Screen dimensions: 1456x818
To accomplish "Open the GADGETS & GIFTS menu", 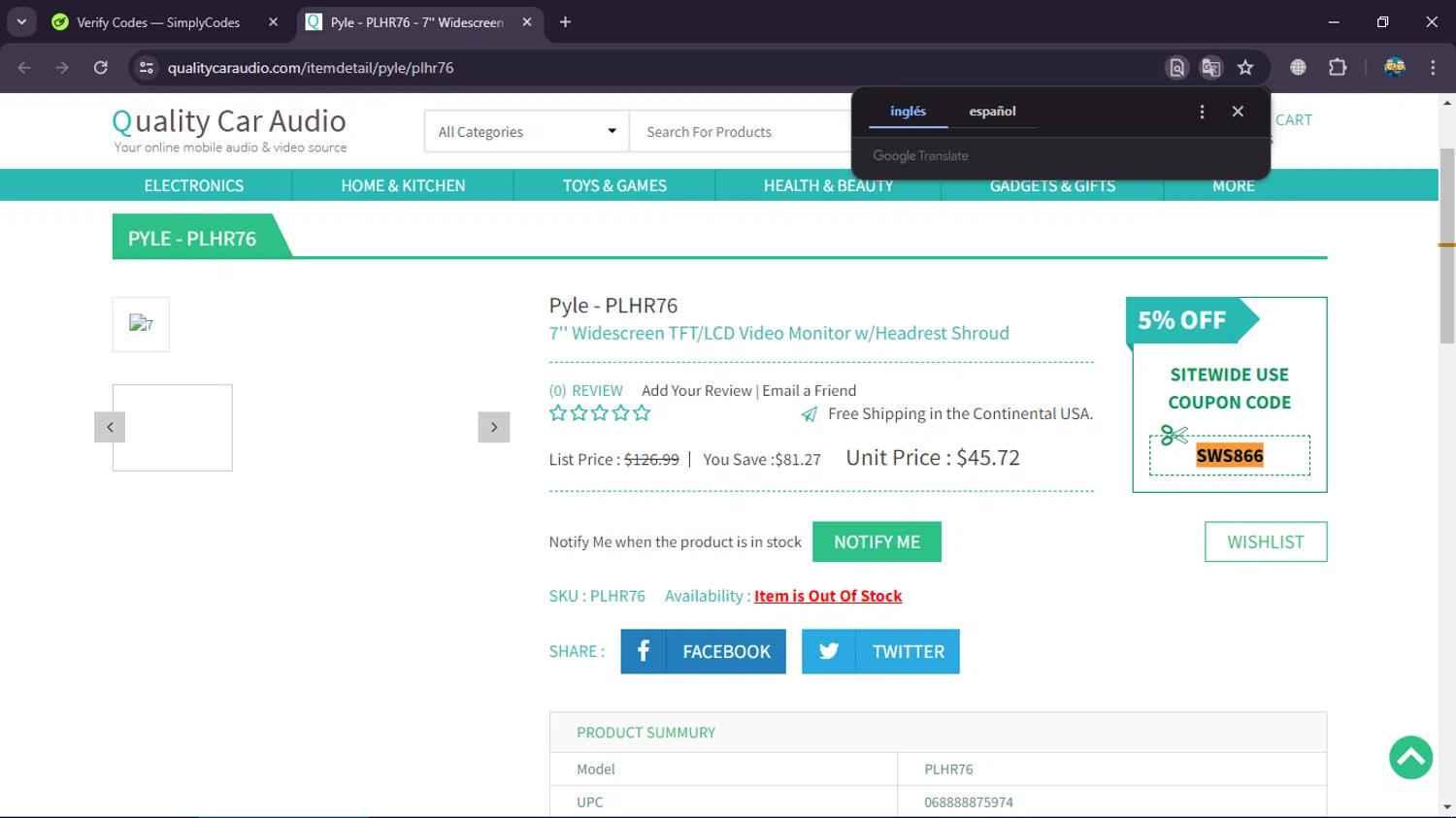I will tap(1052, 185).
